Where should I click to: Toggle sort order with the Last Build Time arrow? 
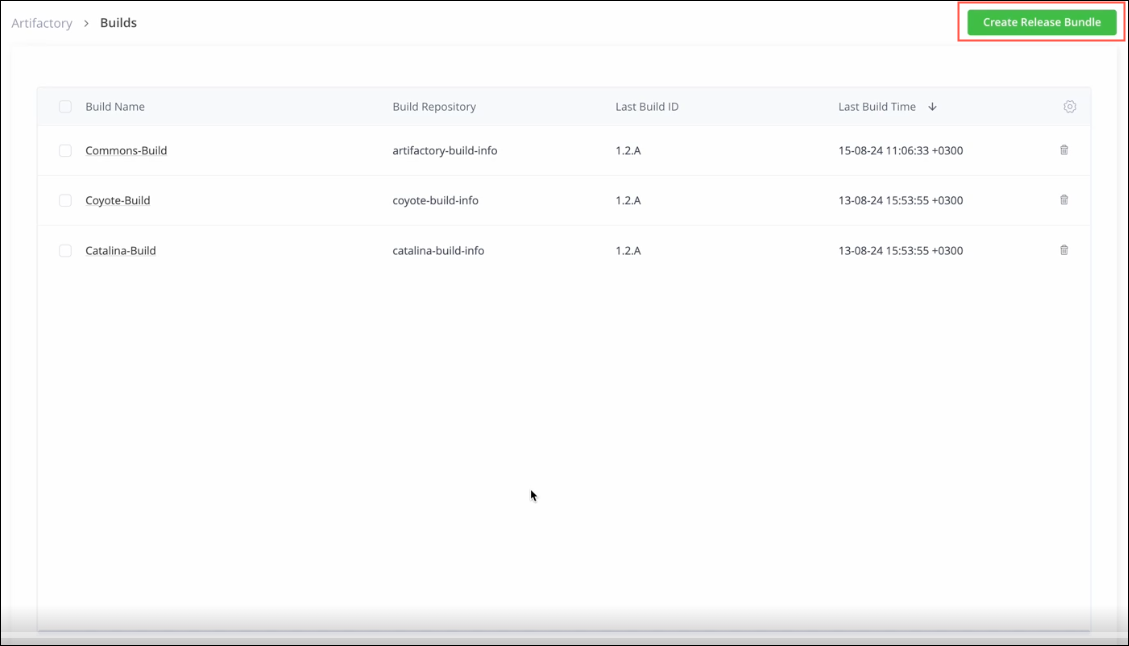932,106
